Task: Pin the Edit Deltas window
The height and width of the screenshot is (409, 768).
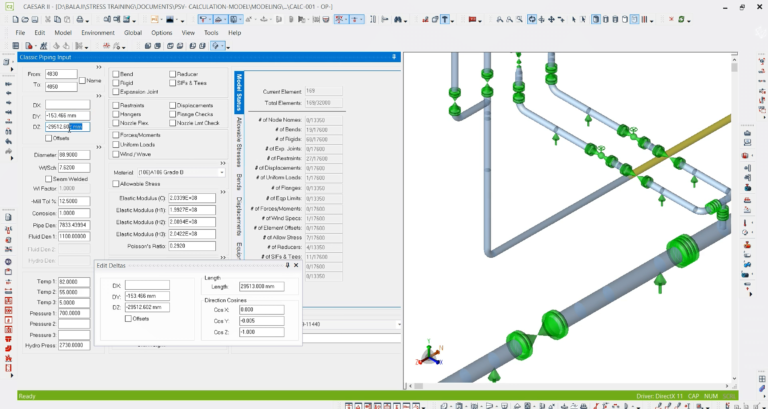Action: tap(288, 265)
